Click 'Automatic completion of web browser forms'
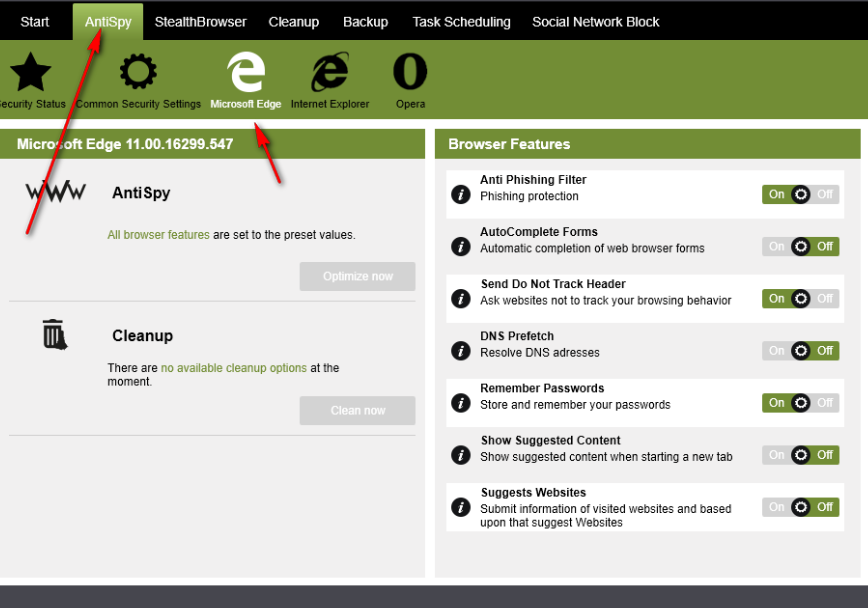The height and width of the screenshot is (608, 868). [592, 248]
